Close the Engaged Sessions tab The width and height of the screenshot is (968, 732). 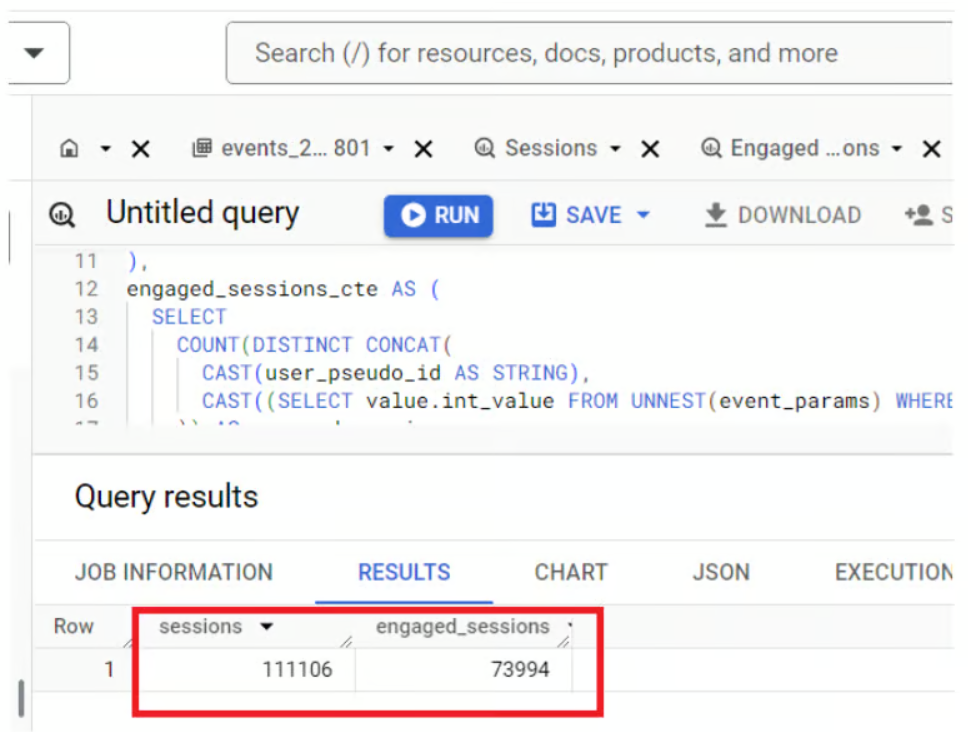point(932,148)
